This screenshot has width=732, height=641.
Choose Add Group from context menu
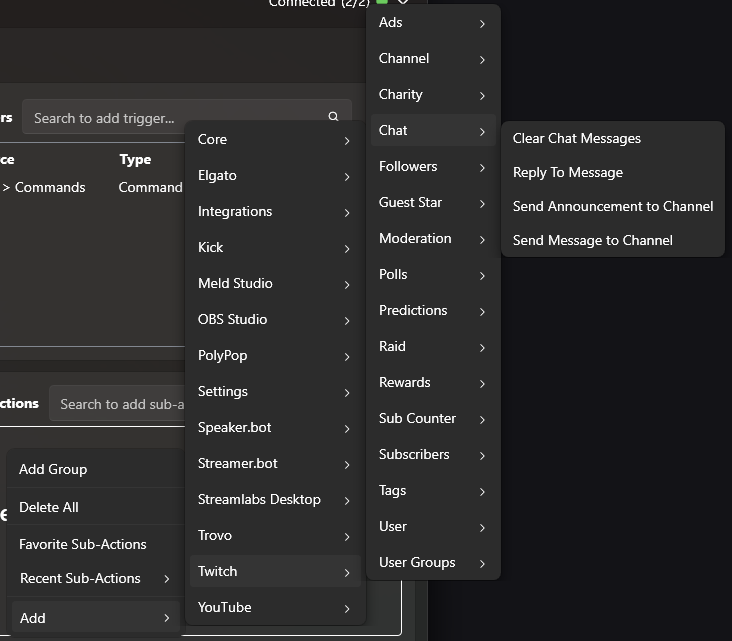[53, 469]
